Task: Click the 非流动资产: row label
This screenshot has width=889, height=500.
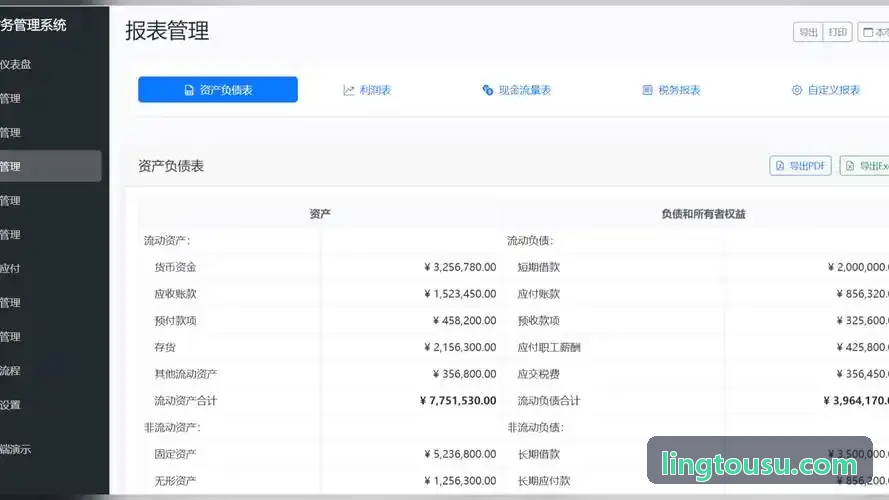Action: pos(172,427)
